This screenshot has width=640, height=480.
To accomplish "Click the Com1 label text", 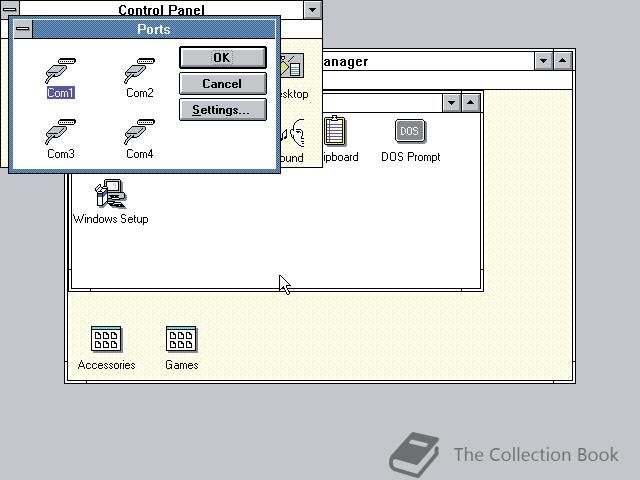I will 60,93.
